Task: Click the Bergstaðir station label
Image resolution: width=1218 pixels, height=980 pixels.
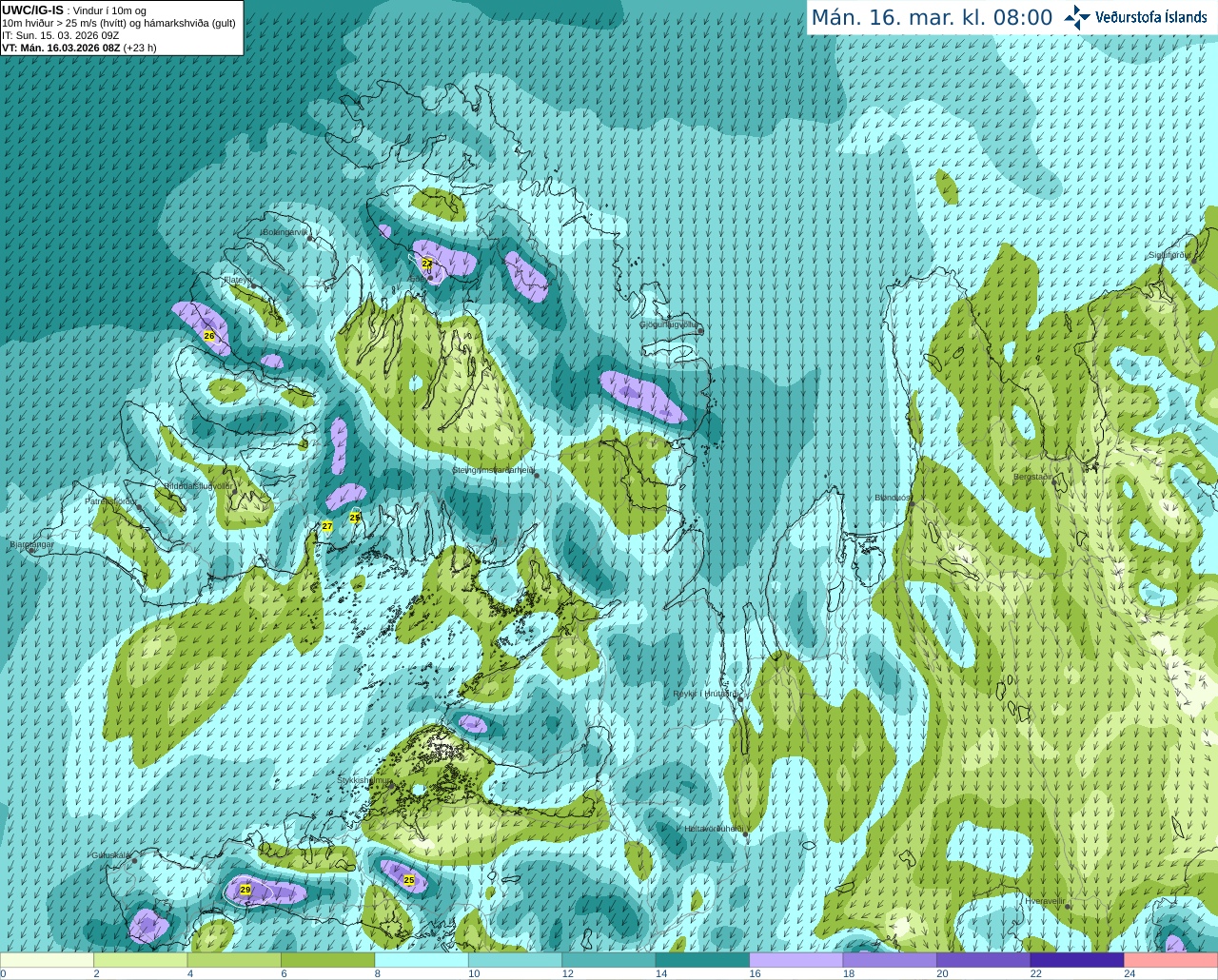Action: pos(1033,477)
